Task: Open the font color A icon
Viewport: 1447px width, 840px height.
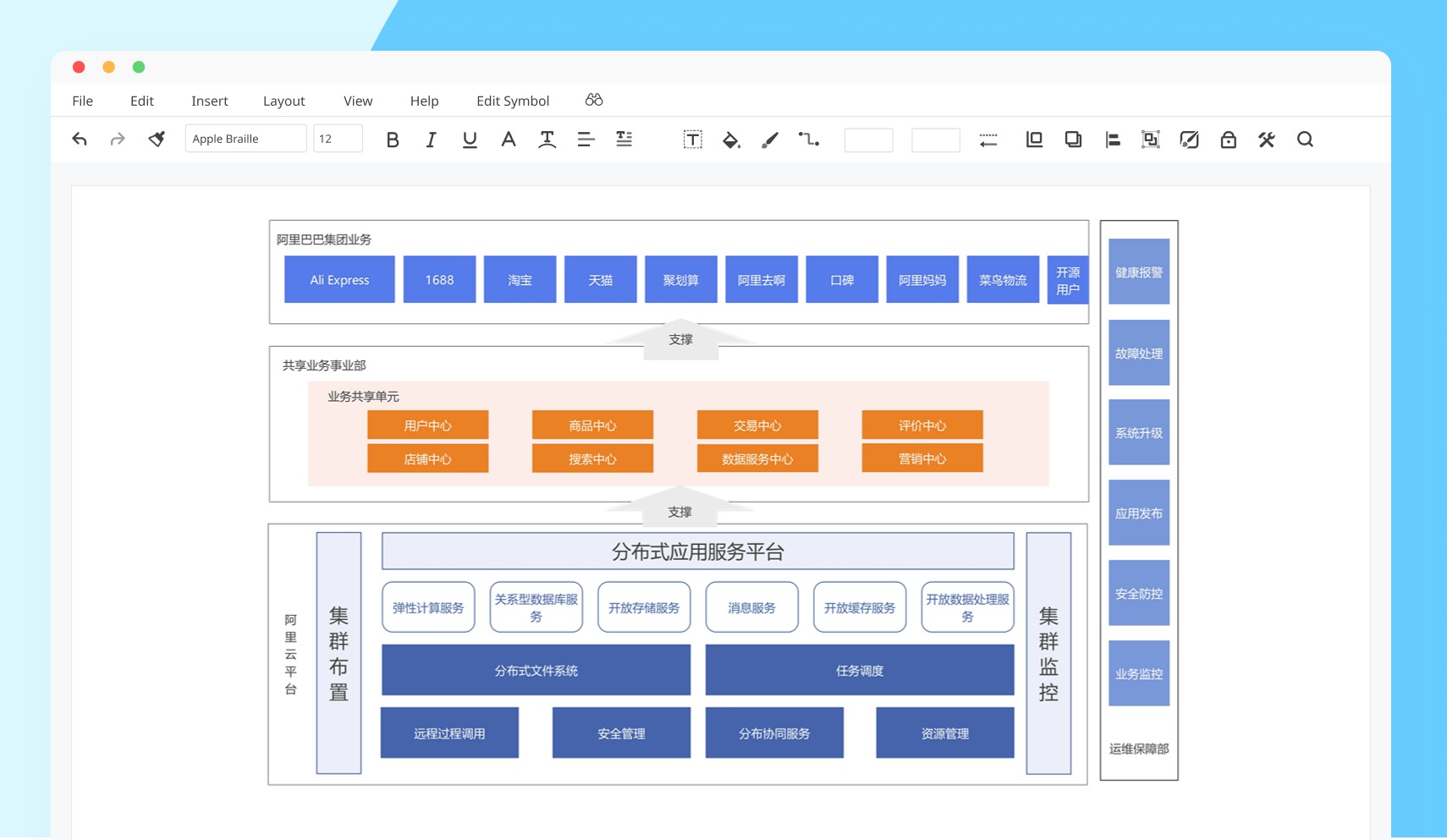Action: (509, 140)
